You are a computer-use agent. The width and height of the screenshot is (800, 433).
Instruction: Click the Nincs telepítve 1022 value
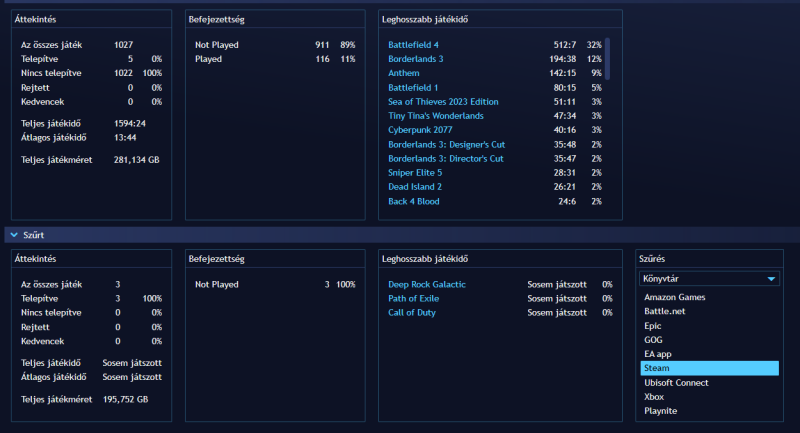click(x=123, y=73)
